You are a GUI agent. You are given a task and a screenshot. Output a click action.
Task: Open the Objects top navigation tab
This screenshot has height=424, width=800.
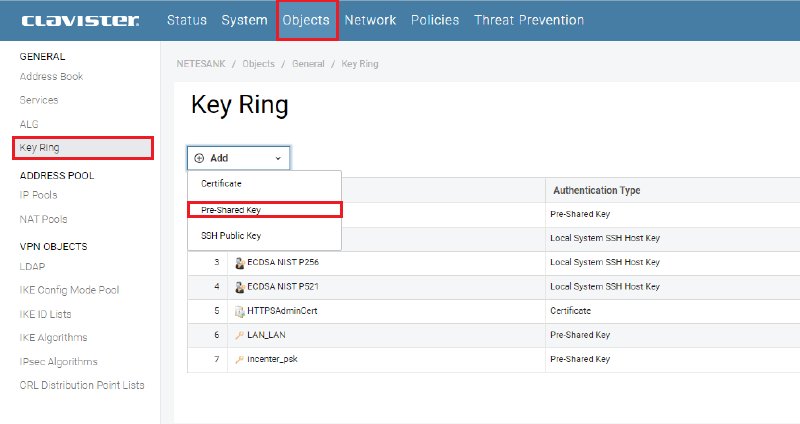coord(306,20)
